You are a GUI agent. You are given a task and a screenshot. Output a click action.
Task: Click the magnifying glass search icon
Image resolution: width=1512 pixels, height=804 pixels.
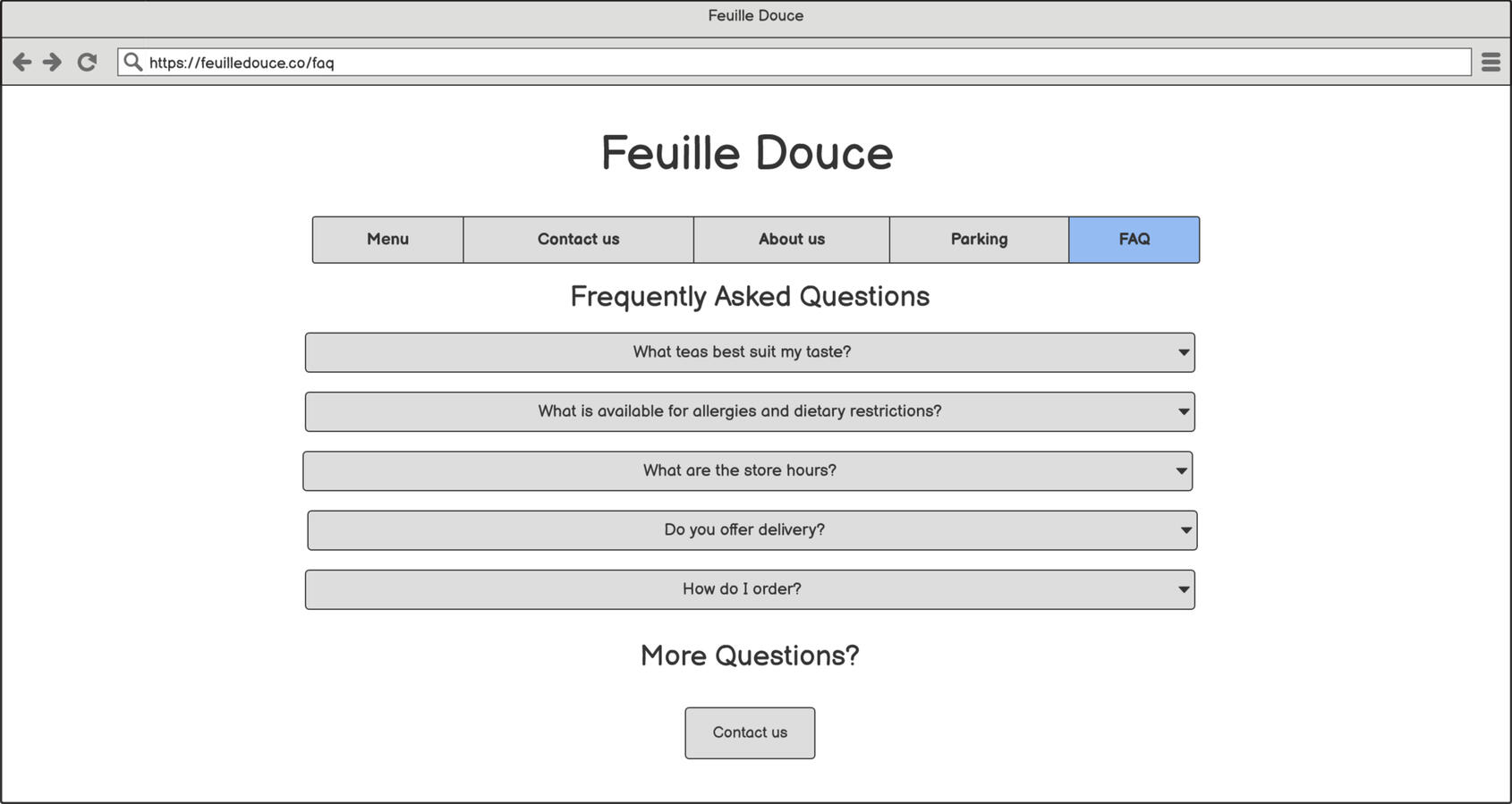tap(133, 61)
